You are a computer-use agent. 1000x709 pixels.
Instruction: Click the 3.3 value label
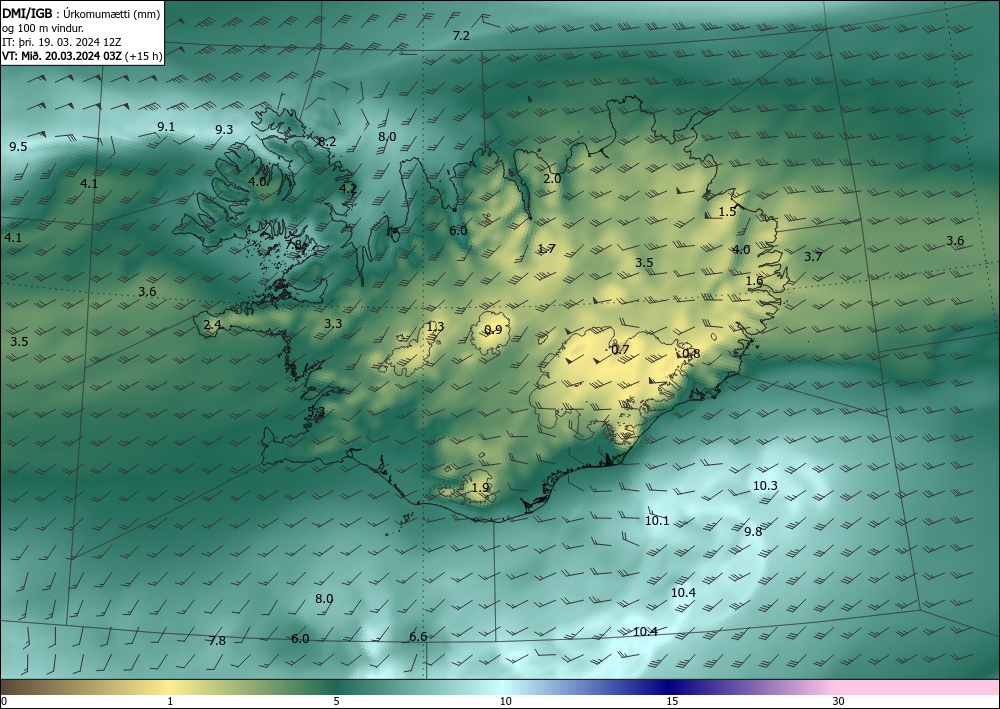click(333, 323)
